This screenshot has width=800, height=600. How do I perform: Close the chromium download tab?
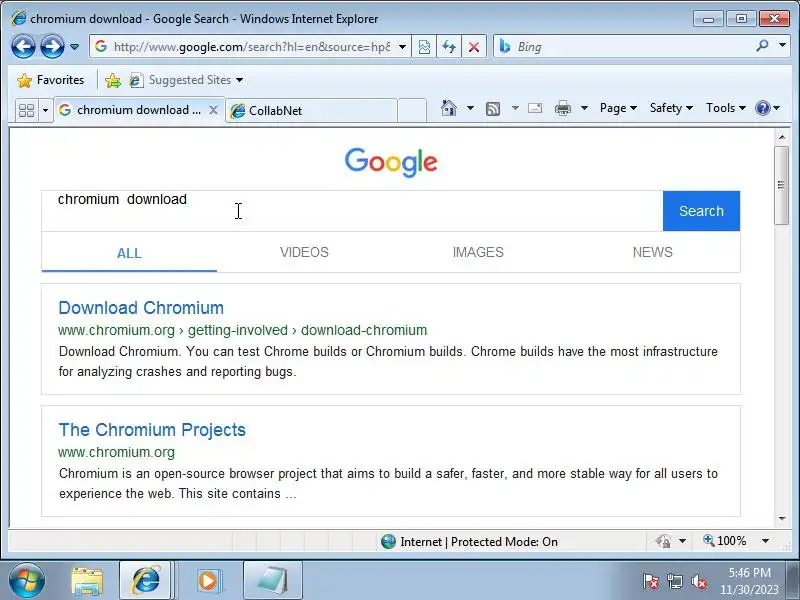(214, 110)
